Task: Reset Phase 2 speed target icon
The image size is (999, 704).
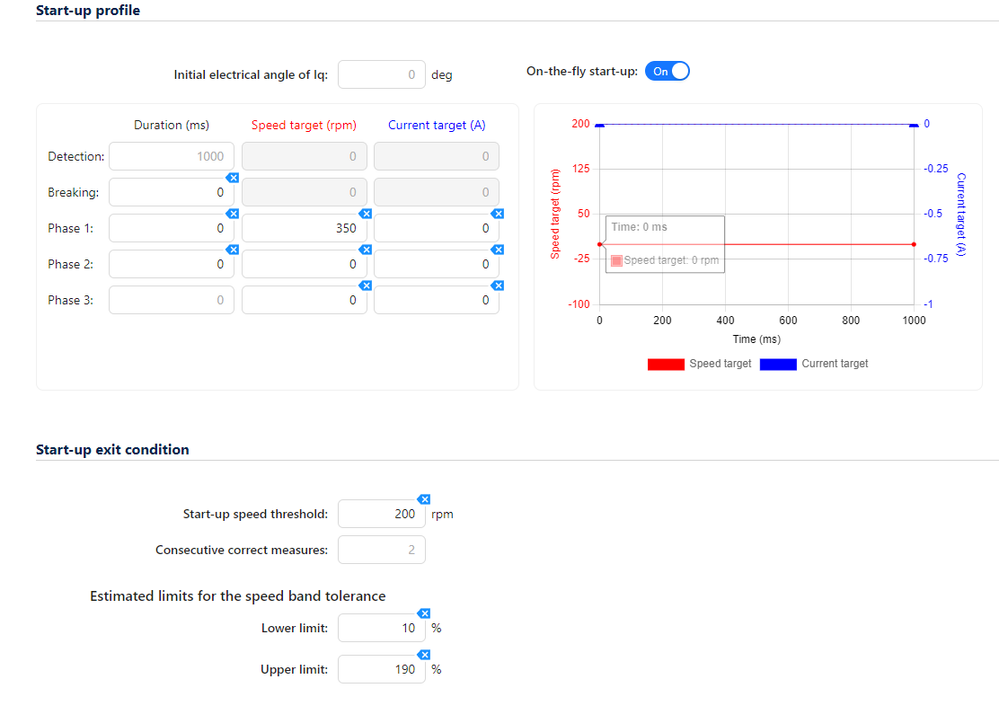Action: pyautogui.click(x=365, y=249)
